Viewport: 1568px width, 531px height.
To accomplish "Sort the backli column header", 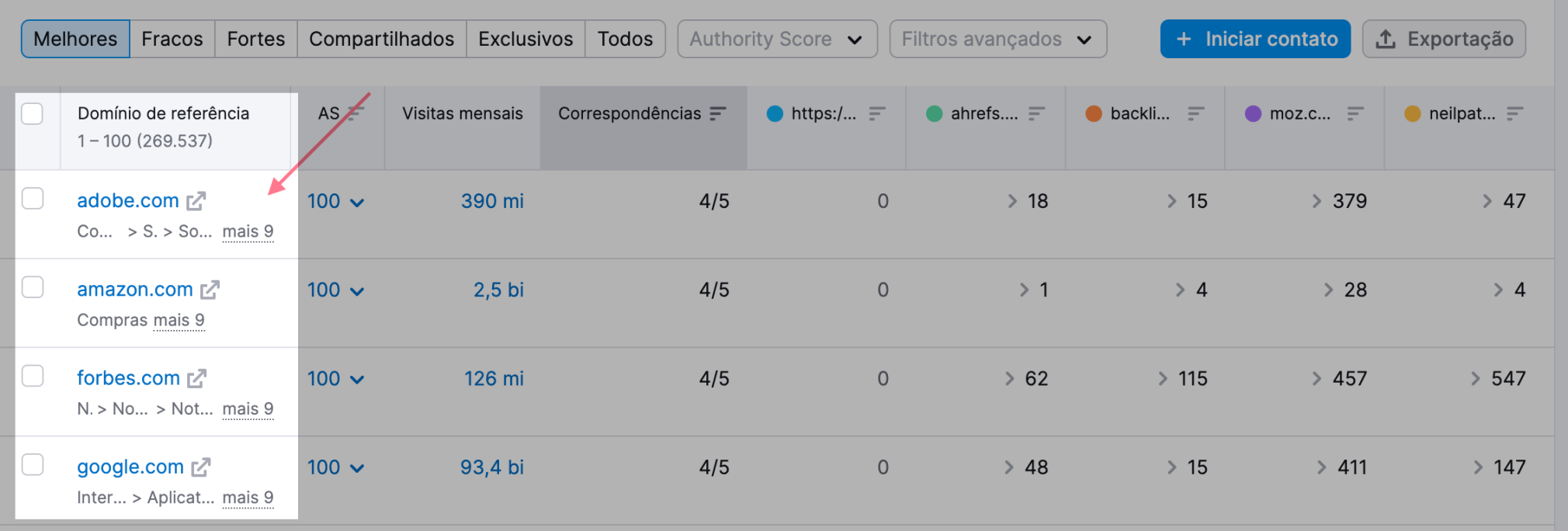I will tap(1195, 113).
